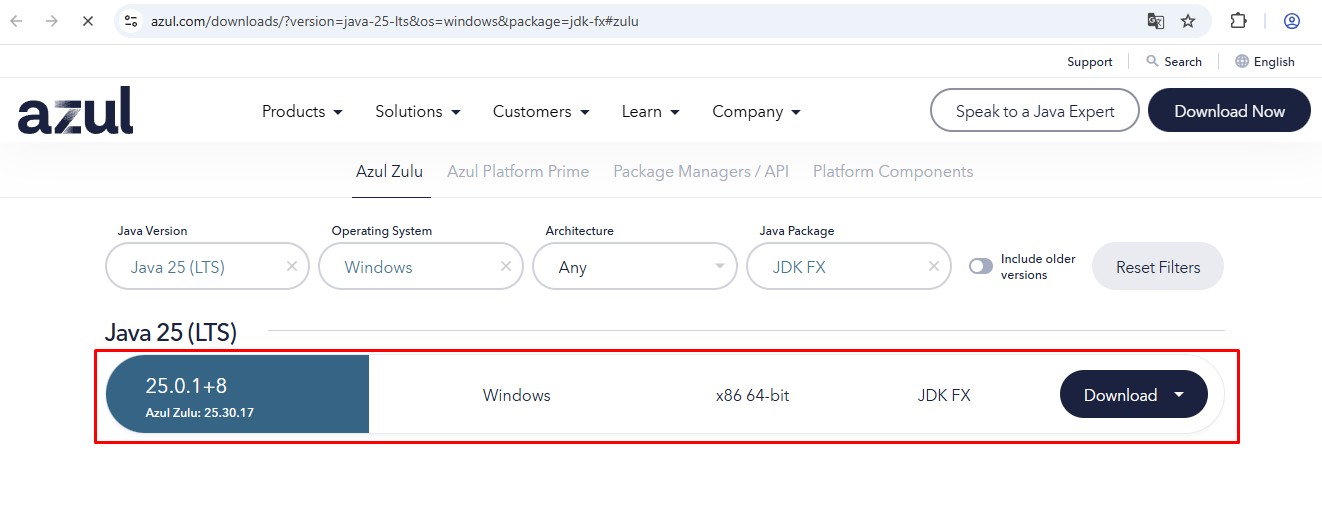Bookmark page with star icon
Screen dimensions: 1322x513
[x=1188, y=21]
